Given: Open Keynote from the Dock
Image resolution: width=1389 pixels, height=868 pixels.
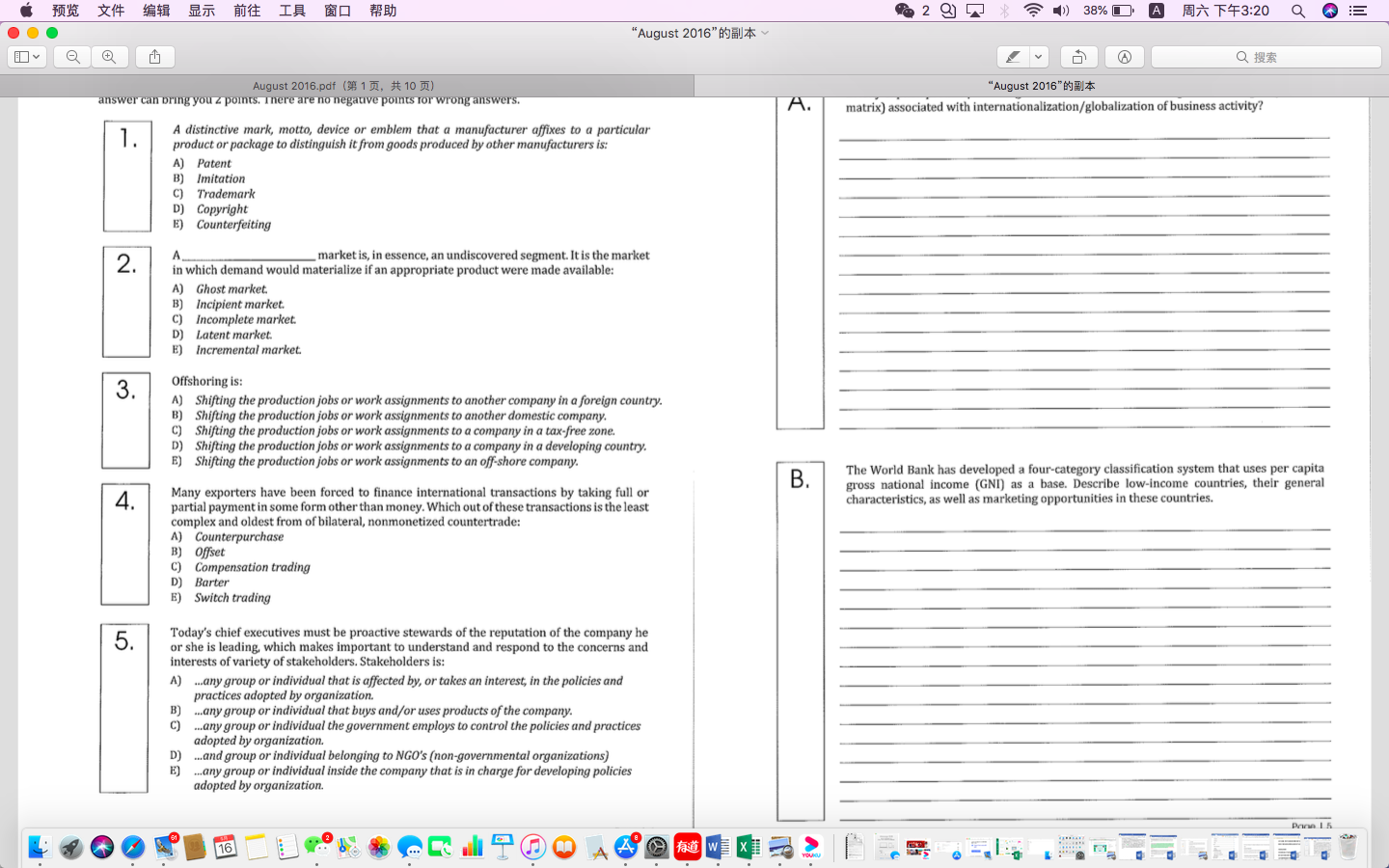Looking at the screenshot, I should tap(503, 847).
